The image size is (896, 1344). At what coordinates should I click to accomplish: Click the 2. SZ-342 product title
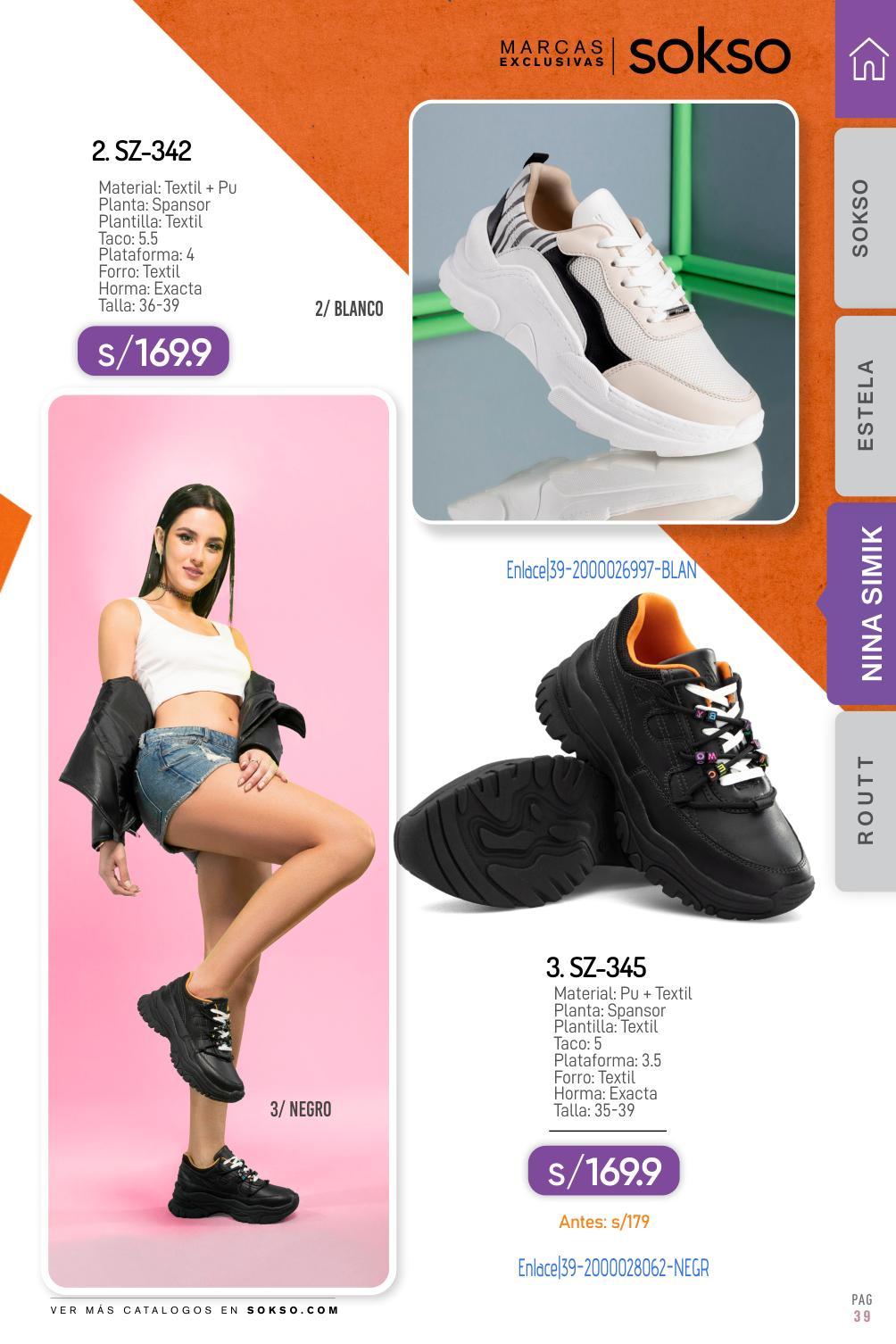pyautogui.click(x=142, y=151)
